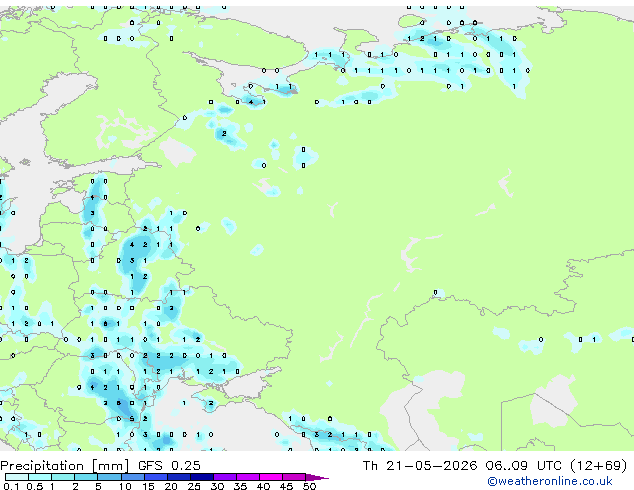
Task: Click the arrow tip beyond the 50 swatch
Action: pos(317,477)
